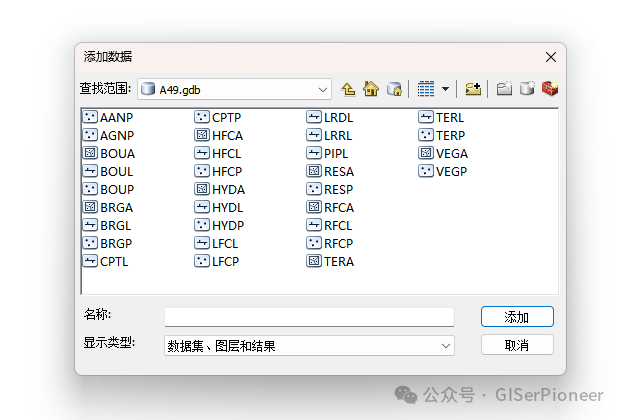Select BRGA polygon feature class

[x=108, y=207]
